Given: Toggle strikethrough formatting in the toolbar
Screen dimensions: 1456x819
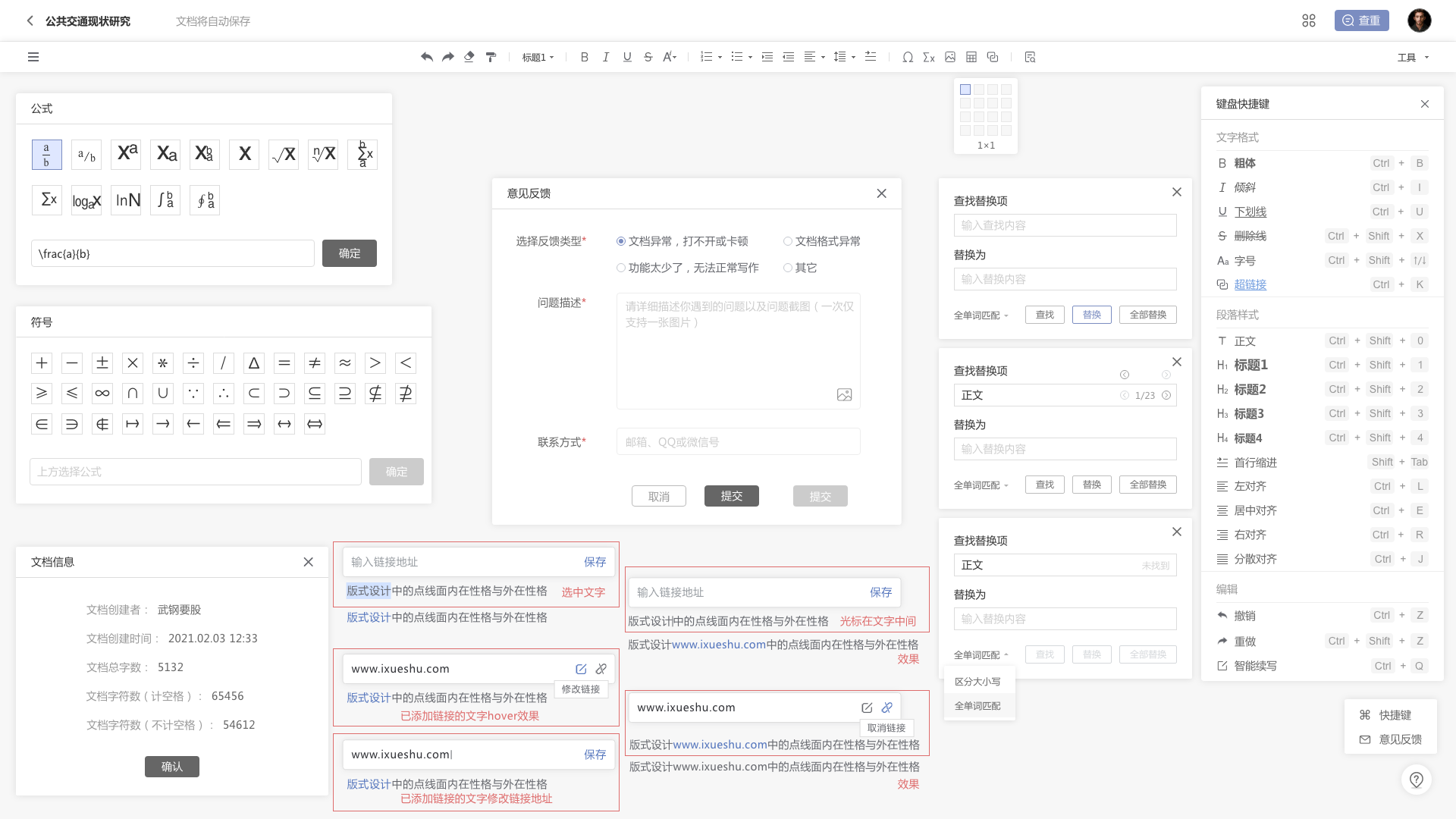Looking at the screenshot, I should [648, 57].
